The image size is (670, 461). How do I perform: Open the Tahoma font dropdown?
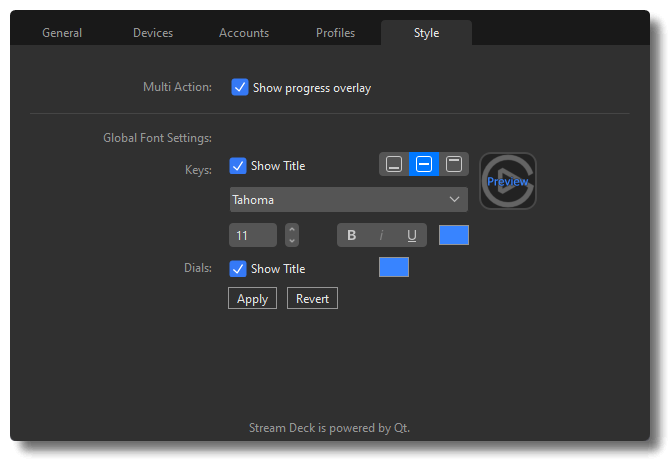349,200
